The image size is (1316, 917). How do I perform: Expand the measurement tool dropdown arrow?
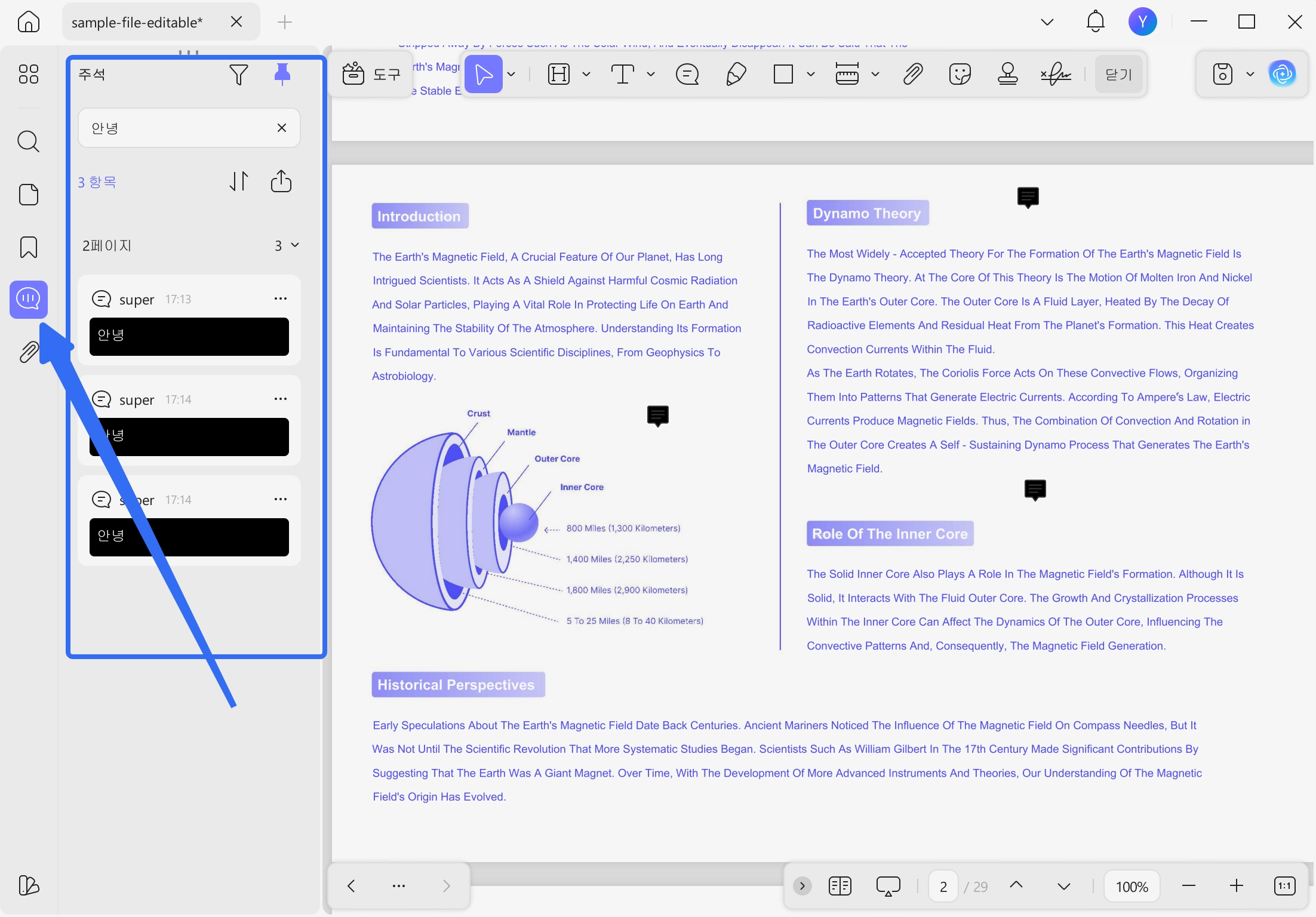(x=875, y=74)
